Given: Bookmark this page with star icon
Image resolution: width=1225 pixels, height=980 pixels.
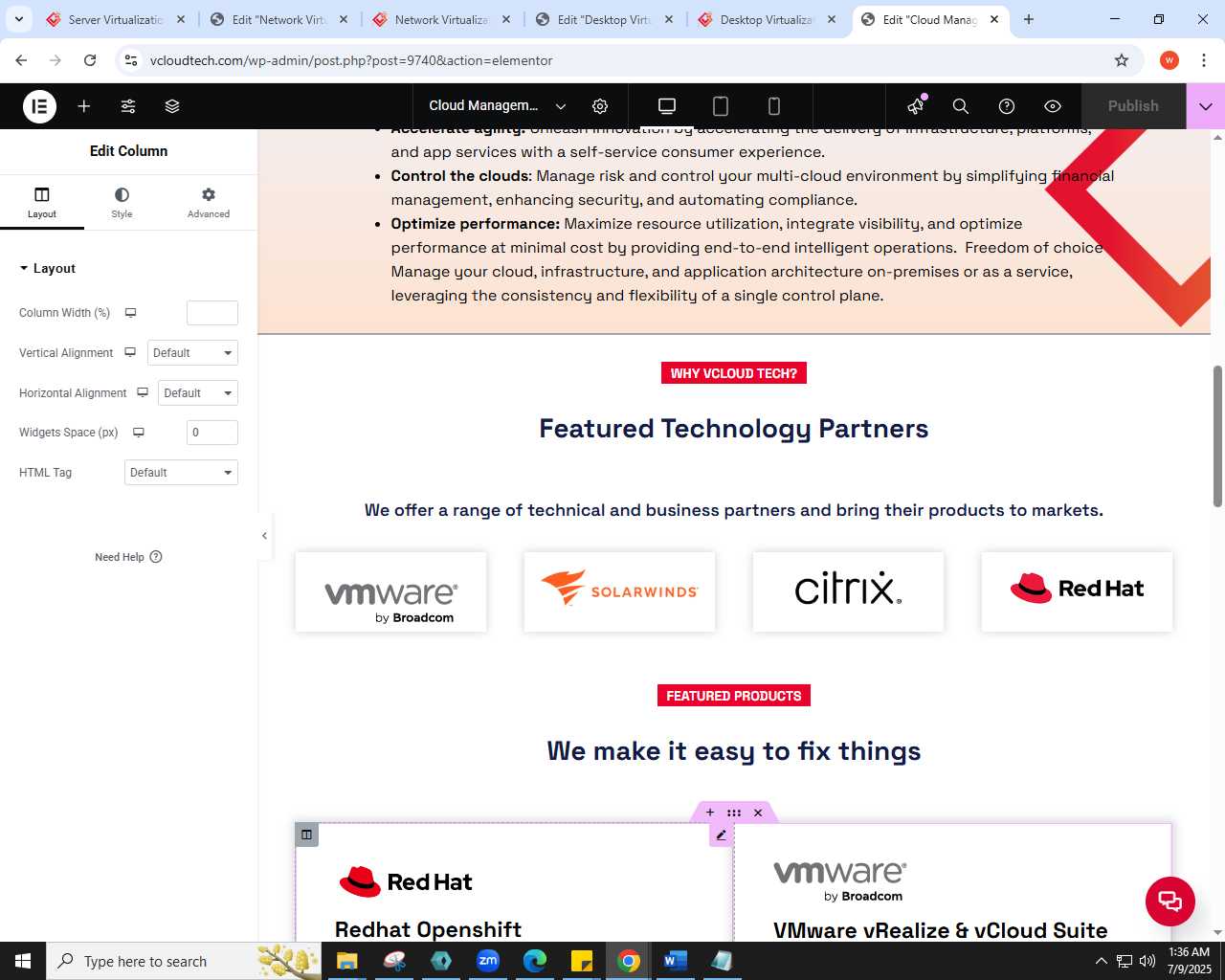Looking at the screenshot, I should pos(1122,60).
